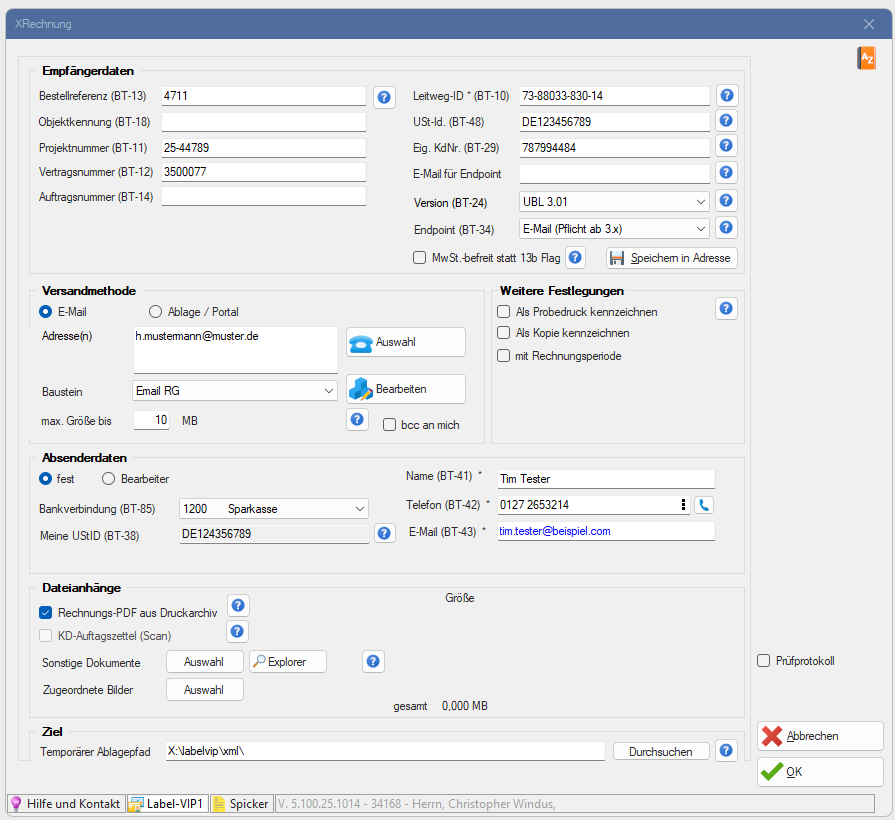This screenshot has width=895, height=820.
Task: Open the AZ book icon at top right
Action: tap(866, 58)
